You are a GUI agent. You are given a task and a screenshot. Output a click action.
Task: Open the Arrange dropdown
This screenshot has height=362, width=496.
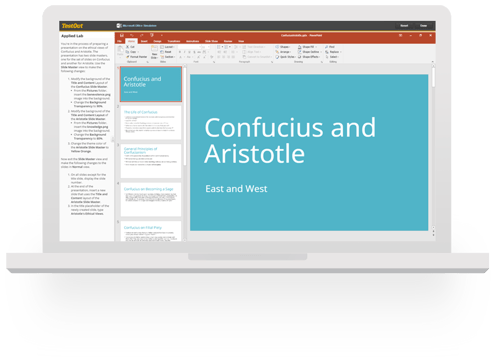pyautogui.click(x=283, y=52)
